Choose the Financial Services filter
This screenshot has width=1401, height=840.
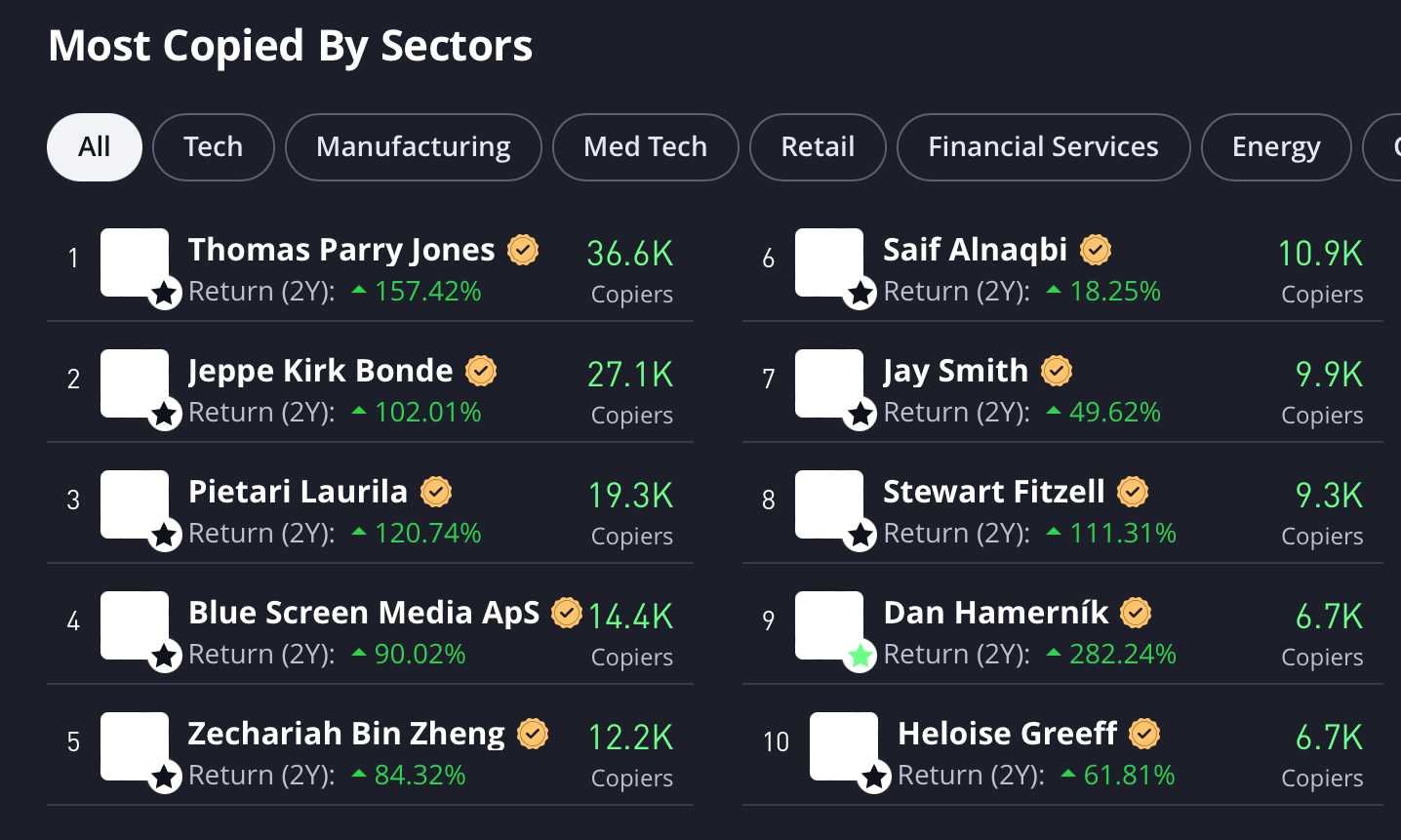(1043, 147)
